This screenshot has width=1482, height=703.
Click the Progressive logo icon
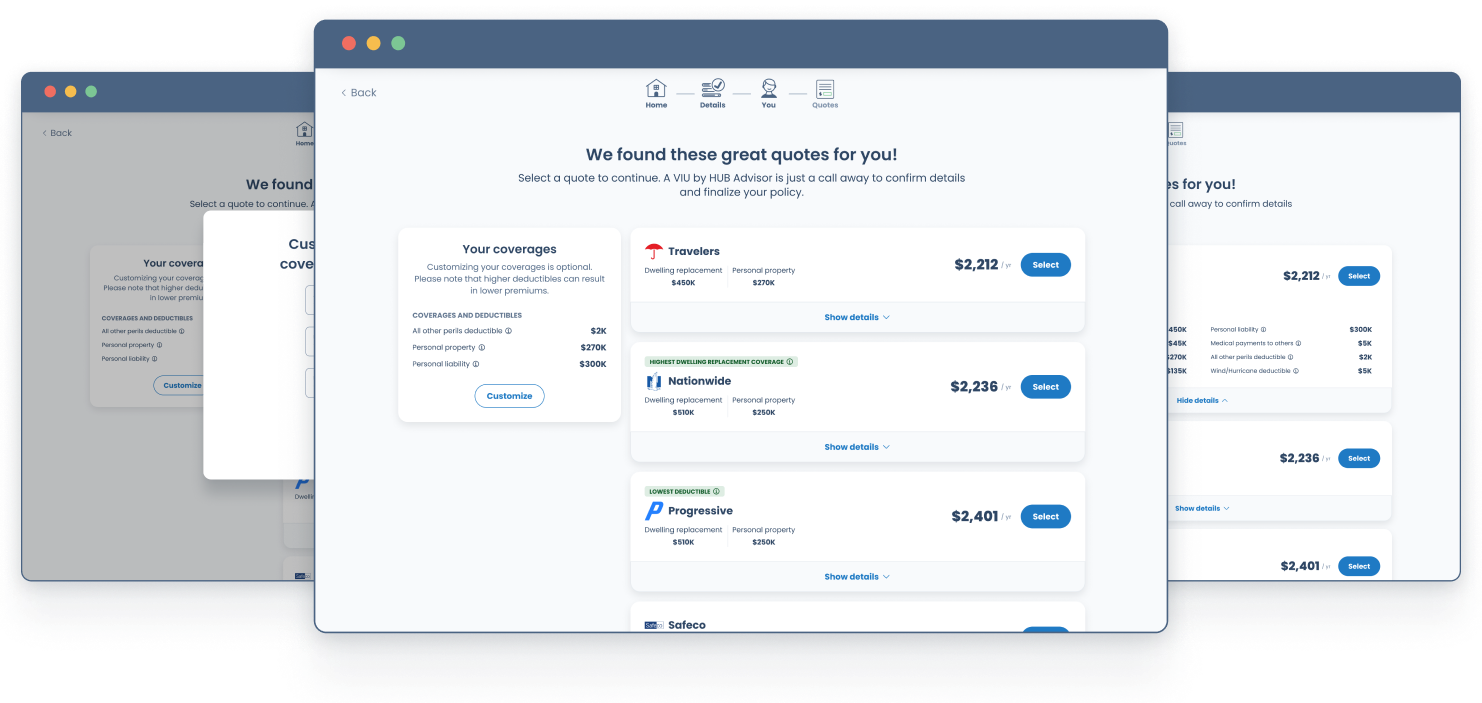654,511
